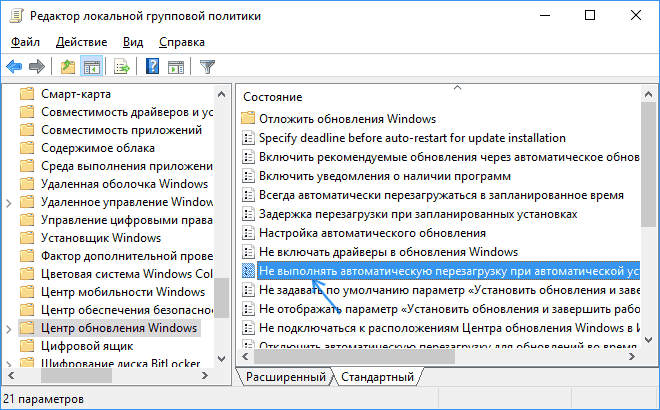
Task: Click the Up one level folder icon
Action: (68, 67)
